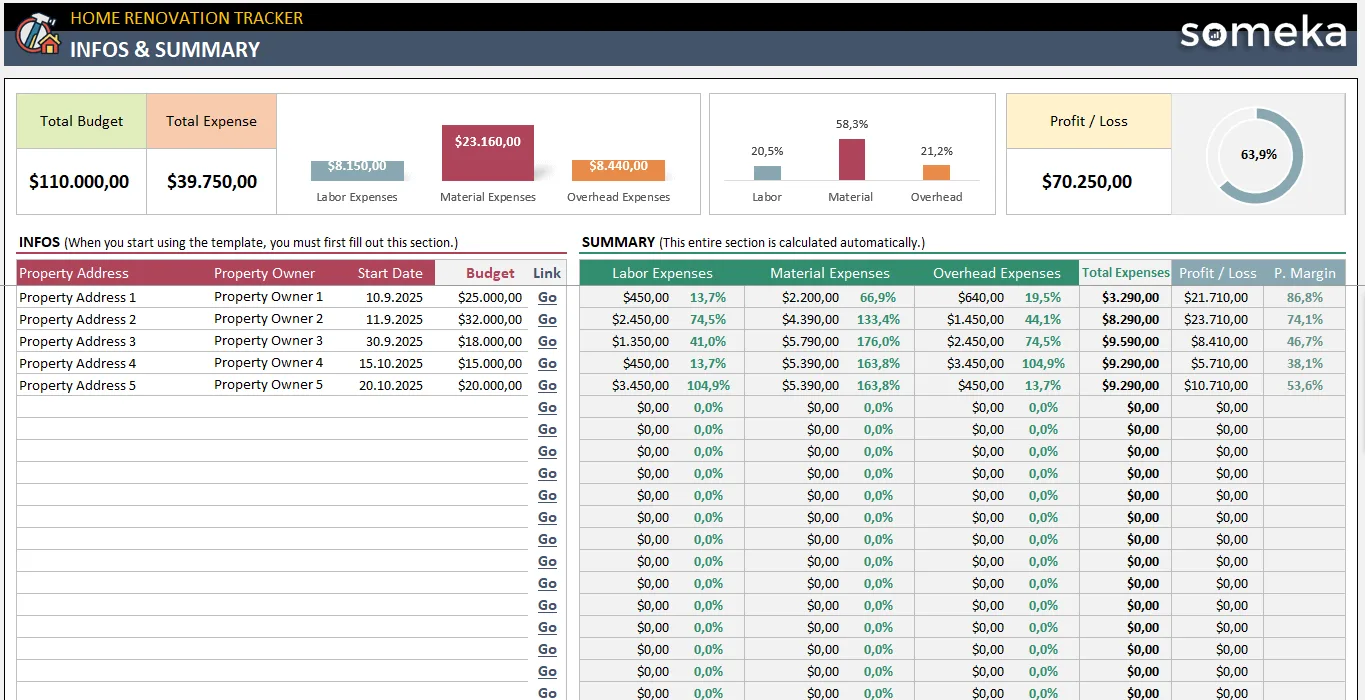Click the Profit / Loss value $70.250,00
This screenshot has width=1365, height=700.
tap(1087, 182)
